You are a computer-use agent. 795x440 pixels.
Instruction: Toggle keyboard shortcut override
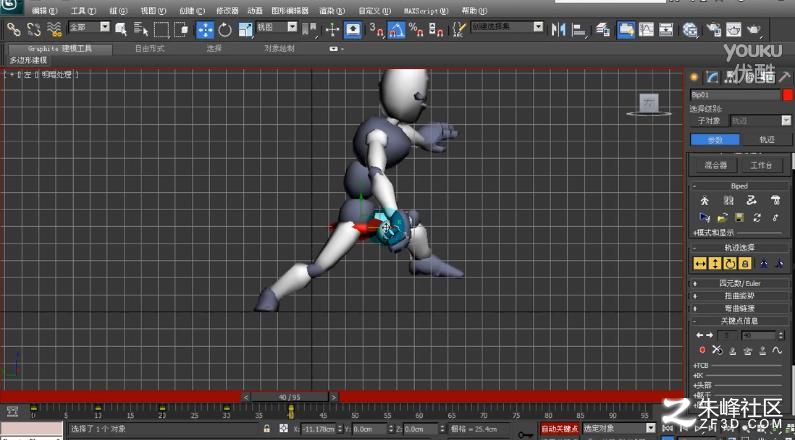(x=352, y=29)
